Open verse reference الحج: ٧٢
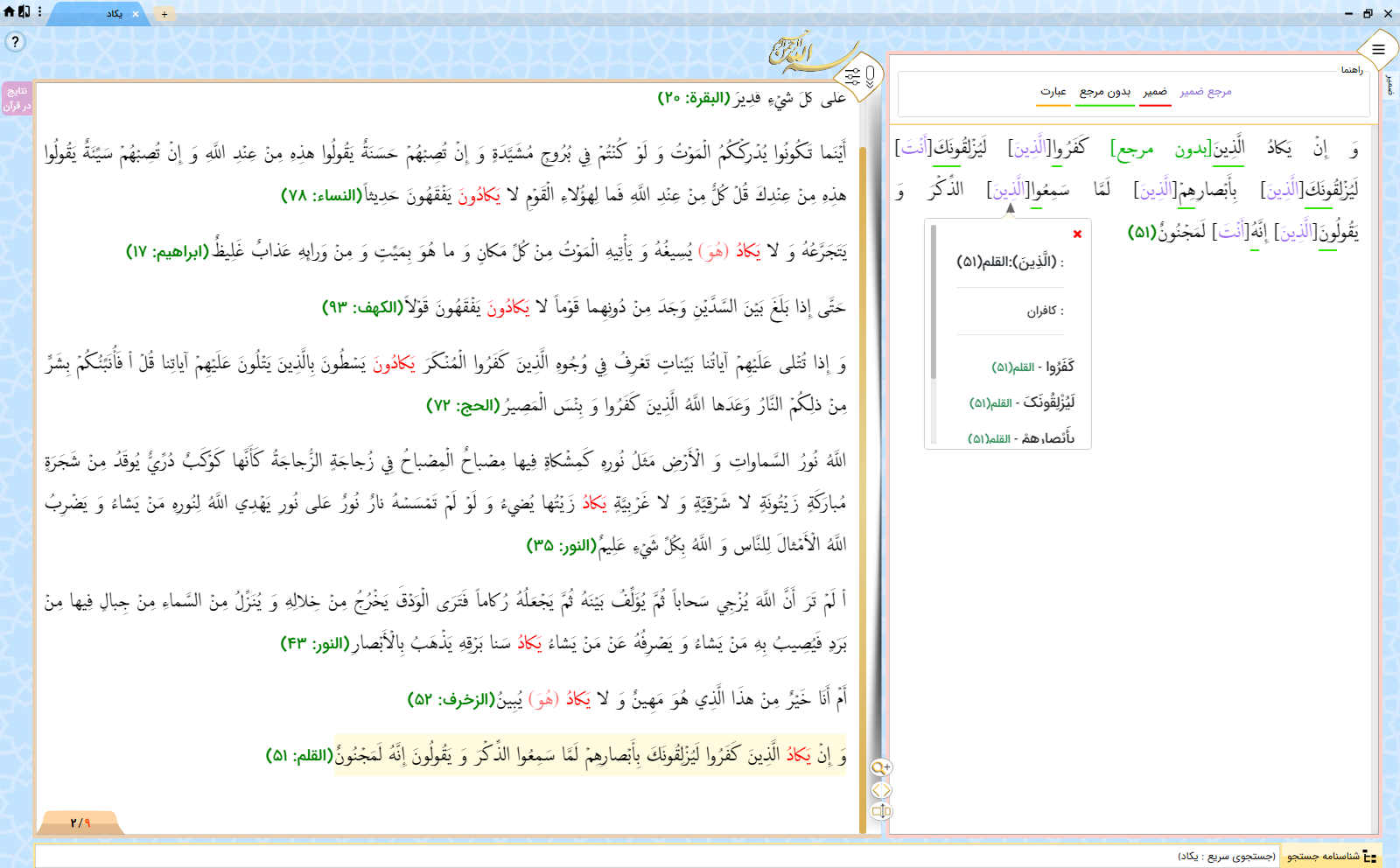 click(x=463, y=405)
